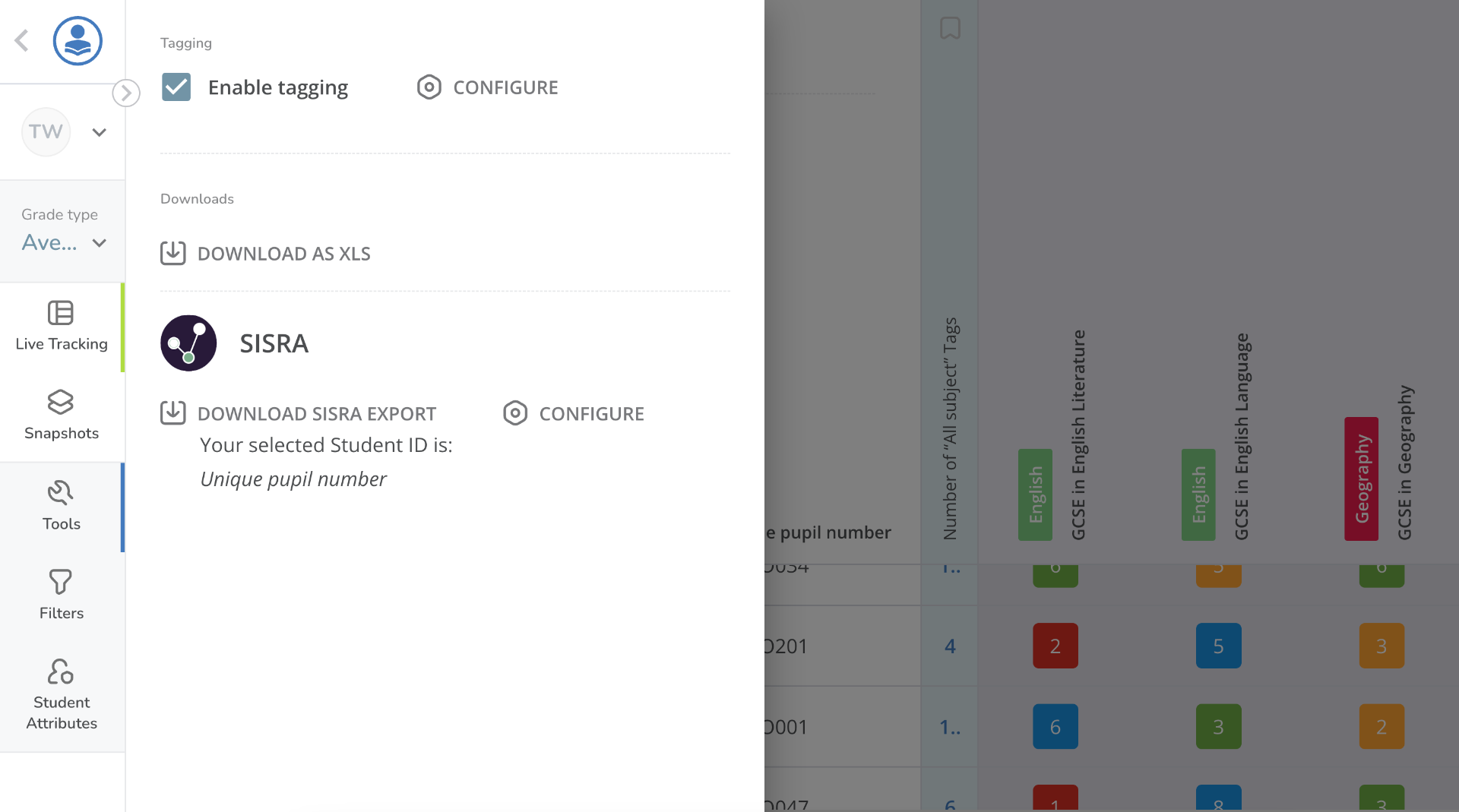The height and width of the screenshot is (812, 1459).
Task: Click Configure next to Enable tagging
Action: coord(488,87)
